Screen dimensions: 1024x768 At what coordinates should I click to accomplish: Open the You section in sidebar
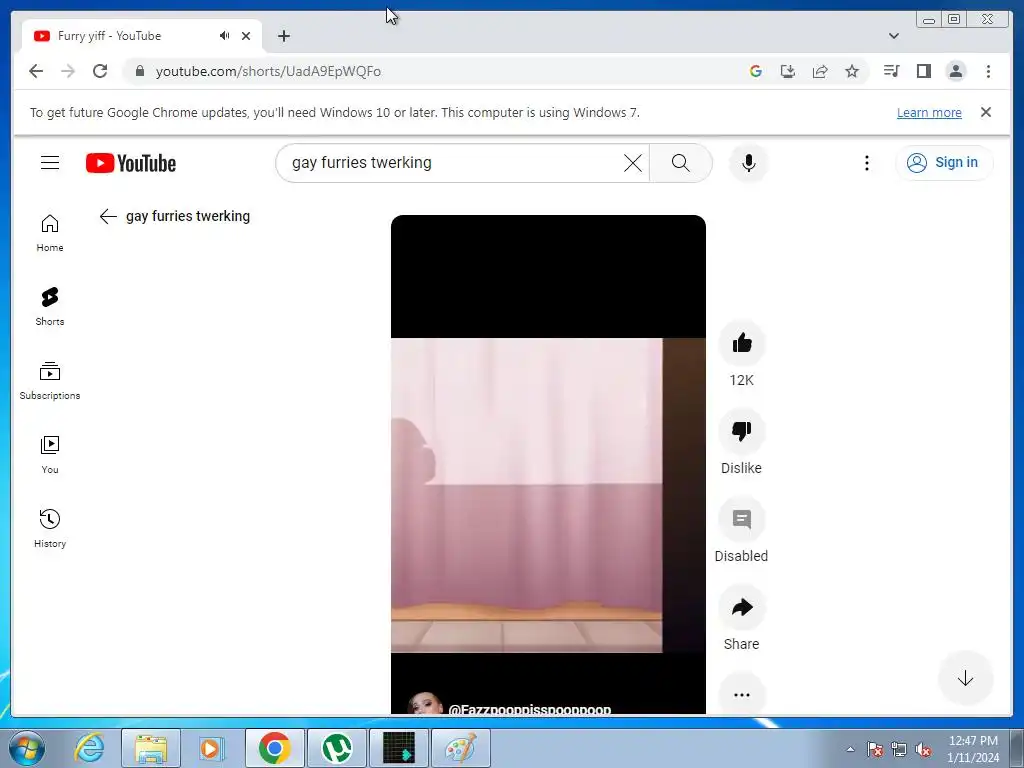click(50, 455)
